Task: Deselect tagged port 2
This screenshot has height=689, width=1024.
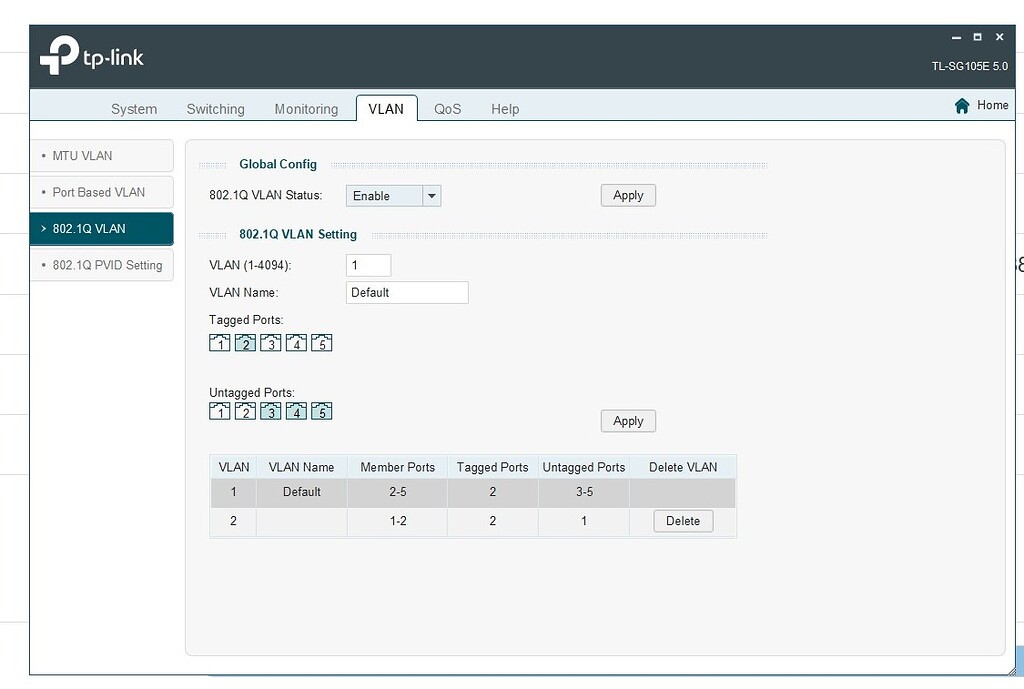Action: click(245, 342)
